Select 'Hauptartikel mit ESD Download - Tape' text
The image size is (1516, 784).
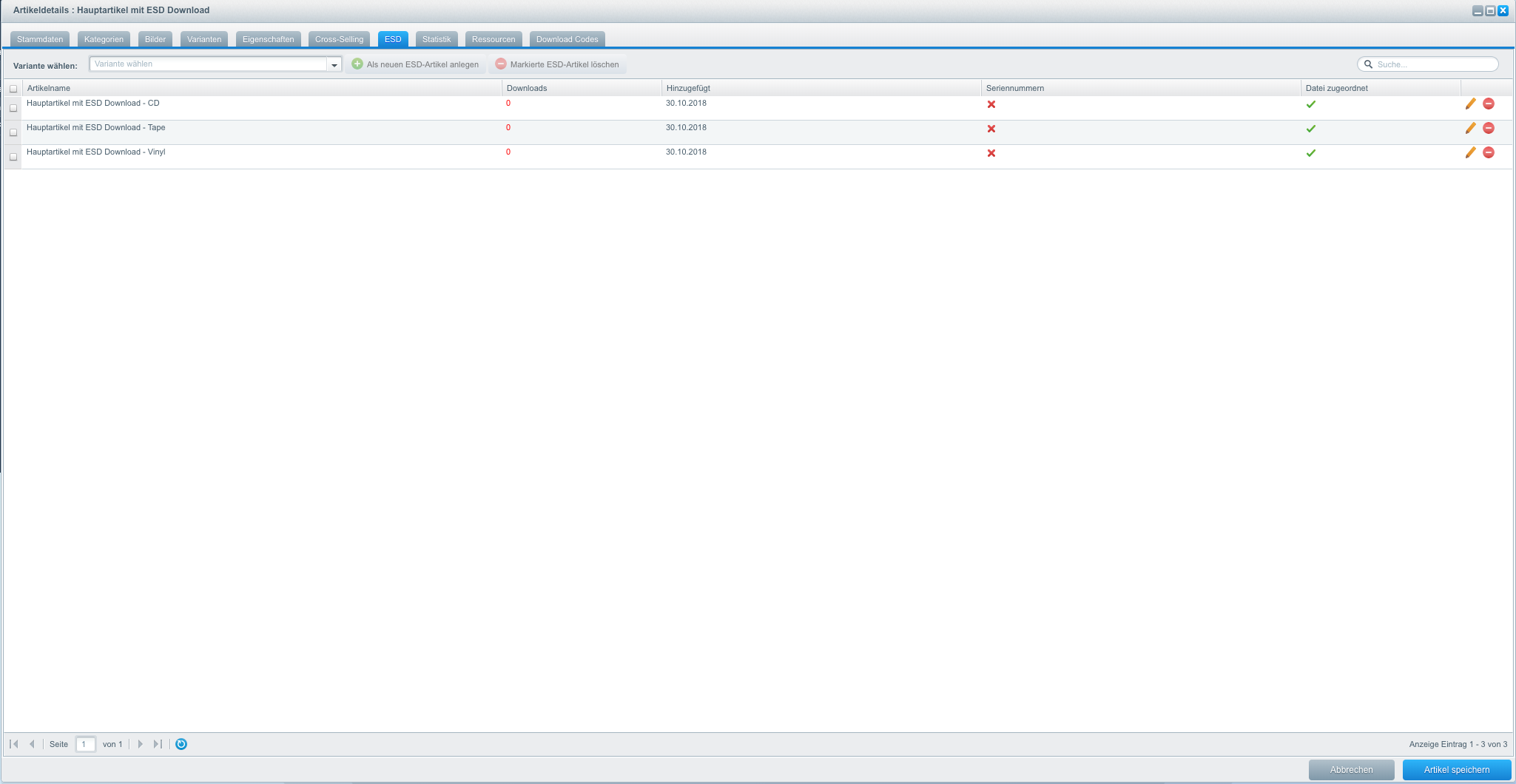point(96,127)
